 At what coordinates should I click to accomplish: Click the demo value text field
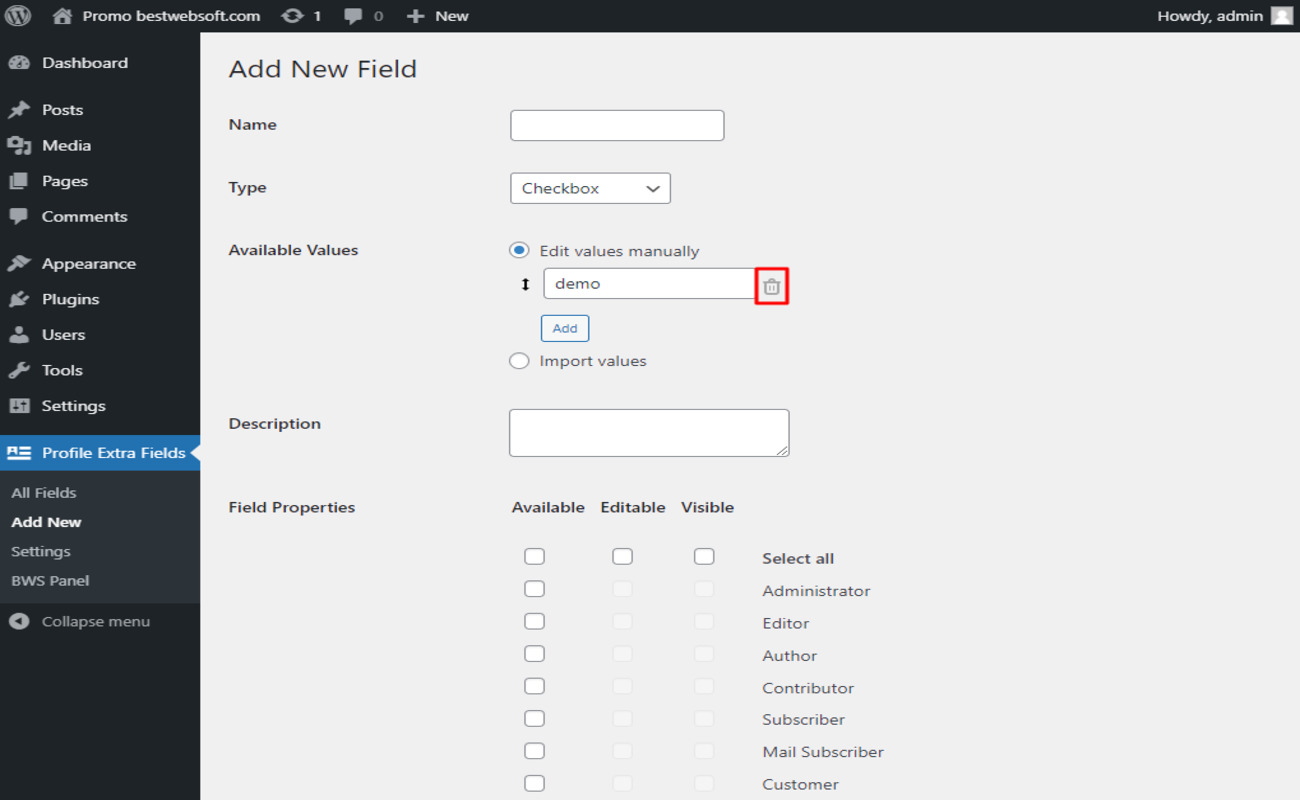[x=650, y=283]
